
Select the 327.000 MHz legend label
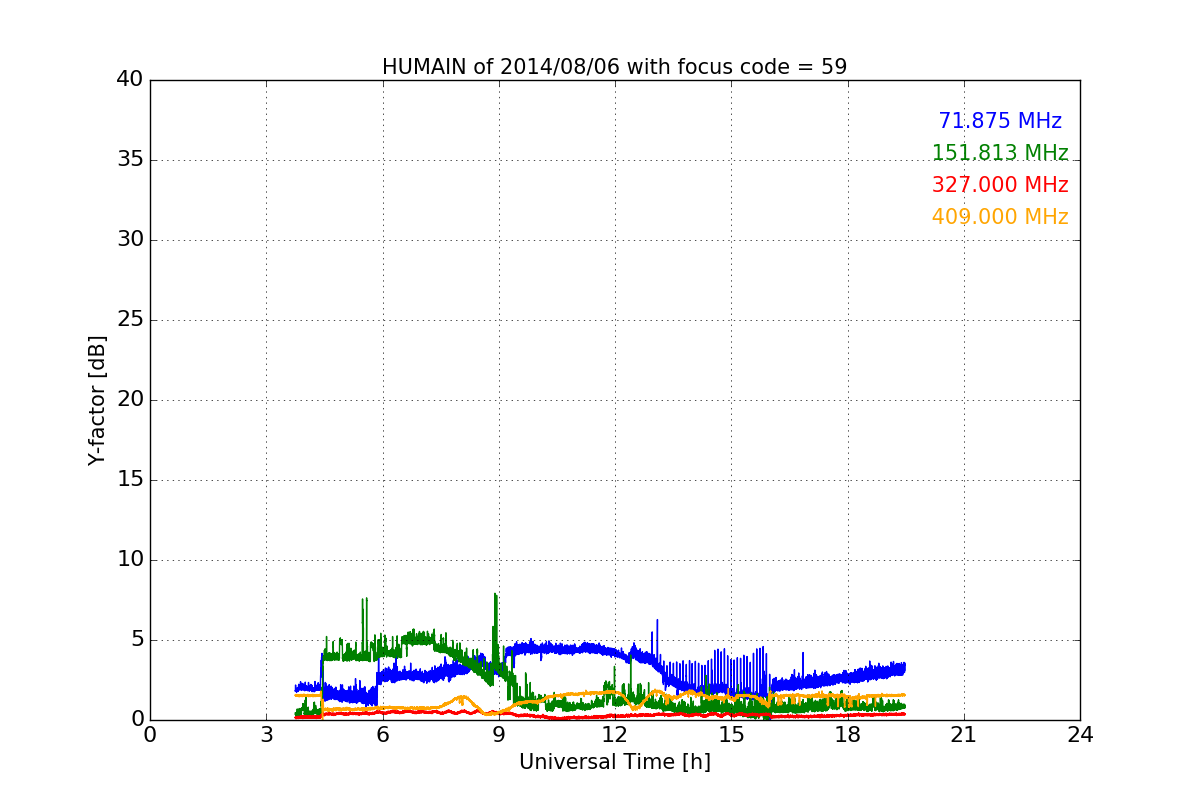1000,185
